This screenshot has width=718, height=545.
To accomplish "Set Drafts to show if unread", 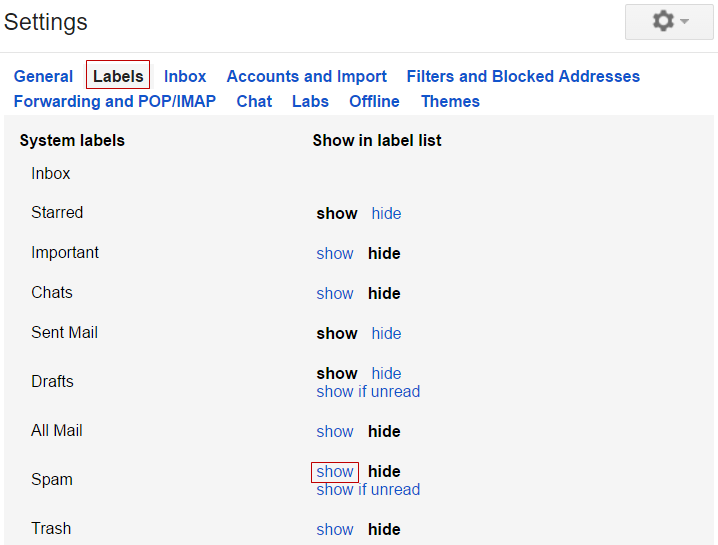I will click(x=368, y=391).
